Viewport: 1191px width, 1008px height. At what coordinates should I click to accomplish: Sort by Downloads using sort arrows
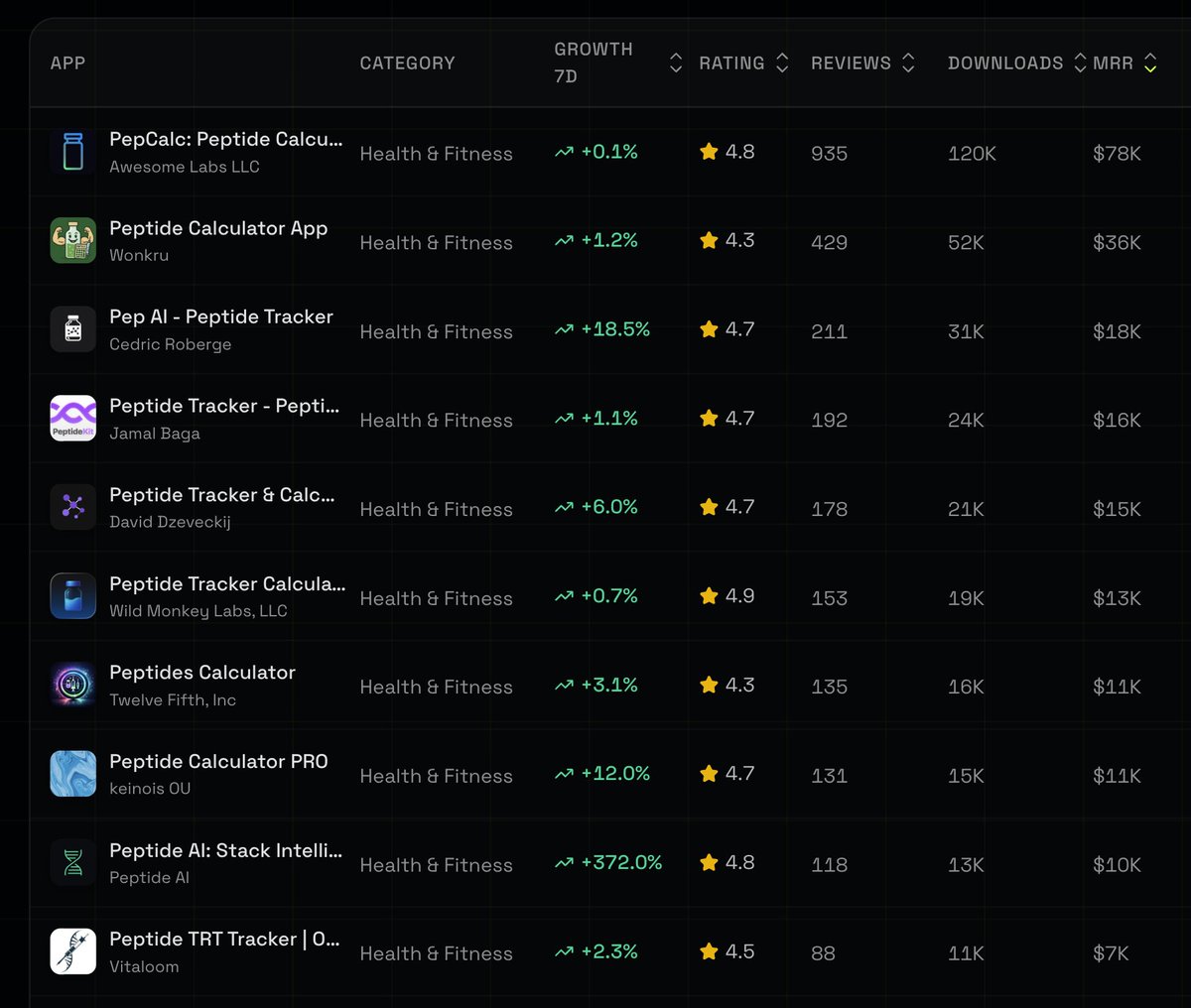(x=1080, y=63)
